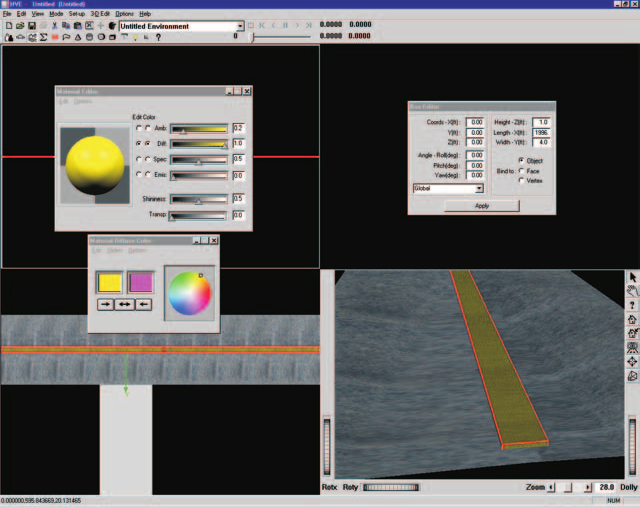Select the Vertex bind radio button
The height and width of the screenshot is (507, 640).
point(521,180)
